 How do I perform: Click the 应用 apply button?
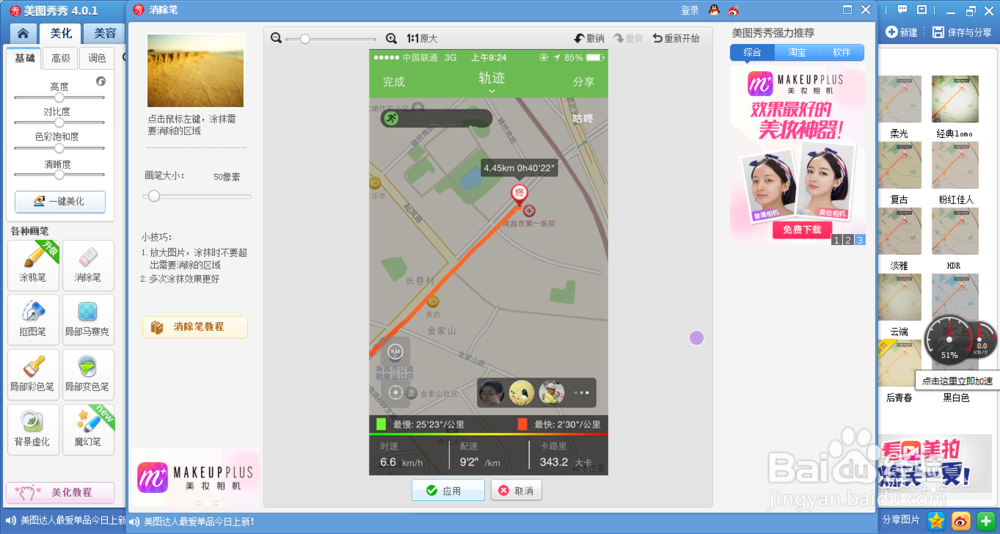click(x=448, y=491)
